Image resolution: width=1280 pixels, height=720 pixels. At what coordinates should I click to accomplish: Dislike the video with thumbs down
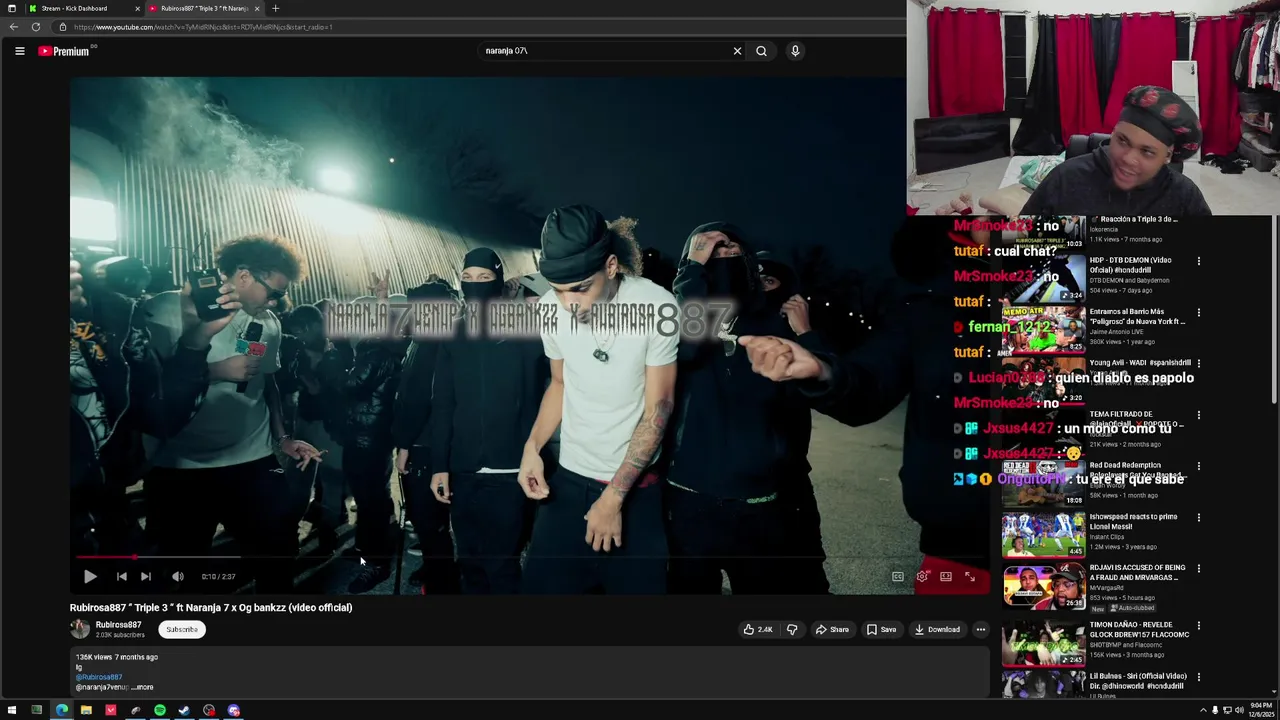click(792, 630)
